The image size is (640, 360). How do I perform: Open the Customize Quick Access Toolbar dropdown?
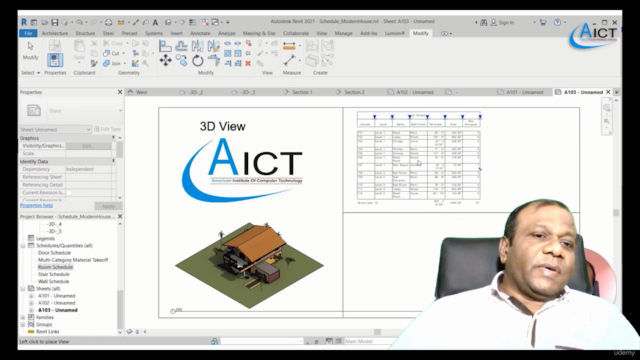(228, 22)
